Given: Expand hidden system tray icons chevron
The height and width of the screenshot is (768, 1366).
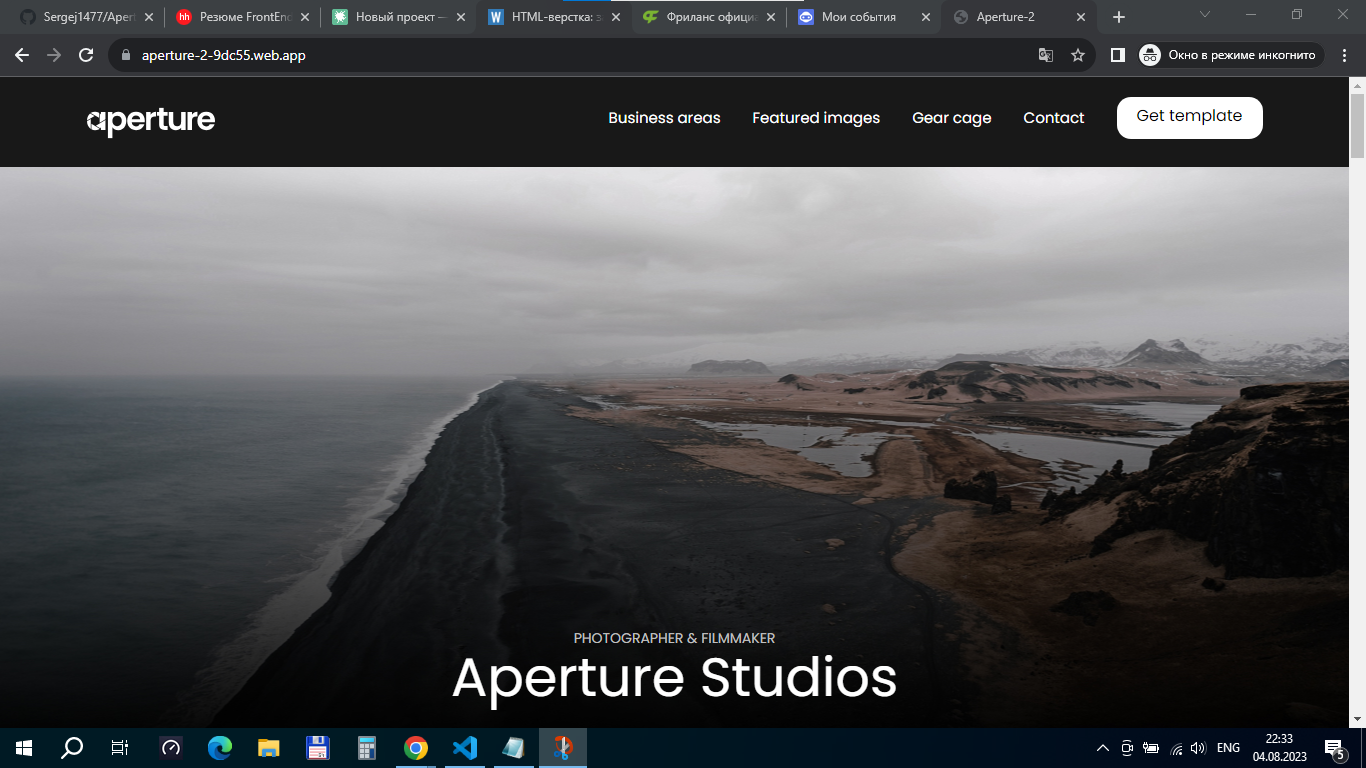Looking at the screenshot, I should [1103, 747].
